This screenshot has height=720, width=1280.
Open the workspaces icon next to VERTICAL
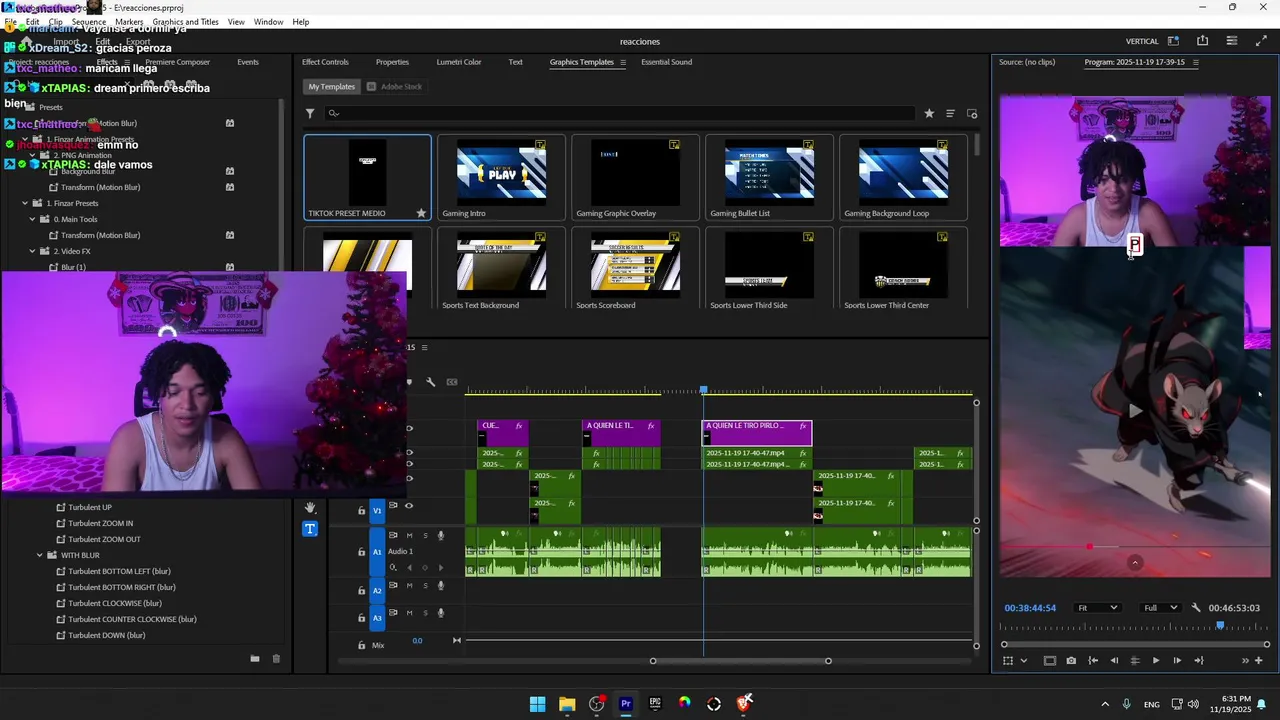tap(1173, 41)
